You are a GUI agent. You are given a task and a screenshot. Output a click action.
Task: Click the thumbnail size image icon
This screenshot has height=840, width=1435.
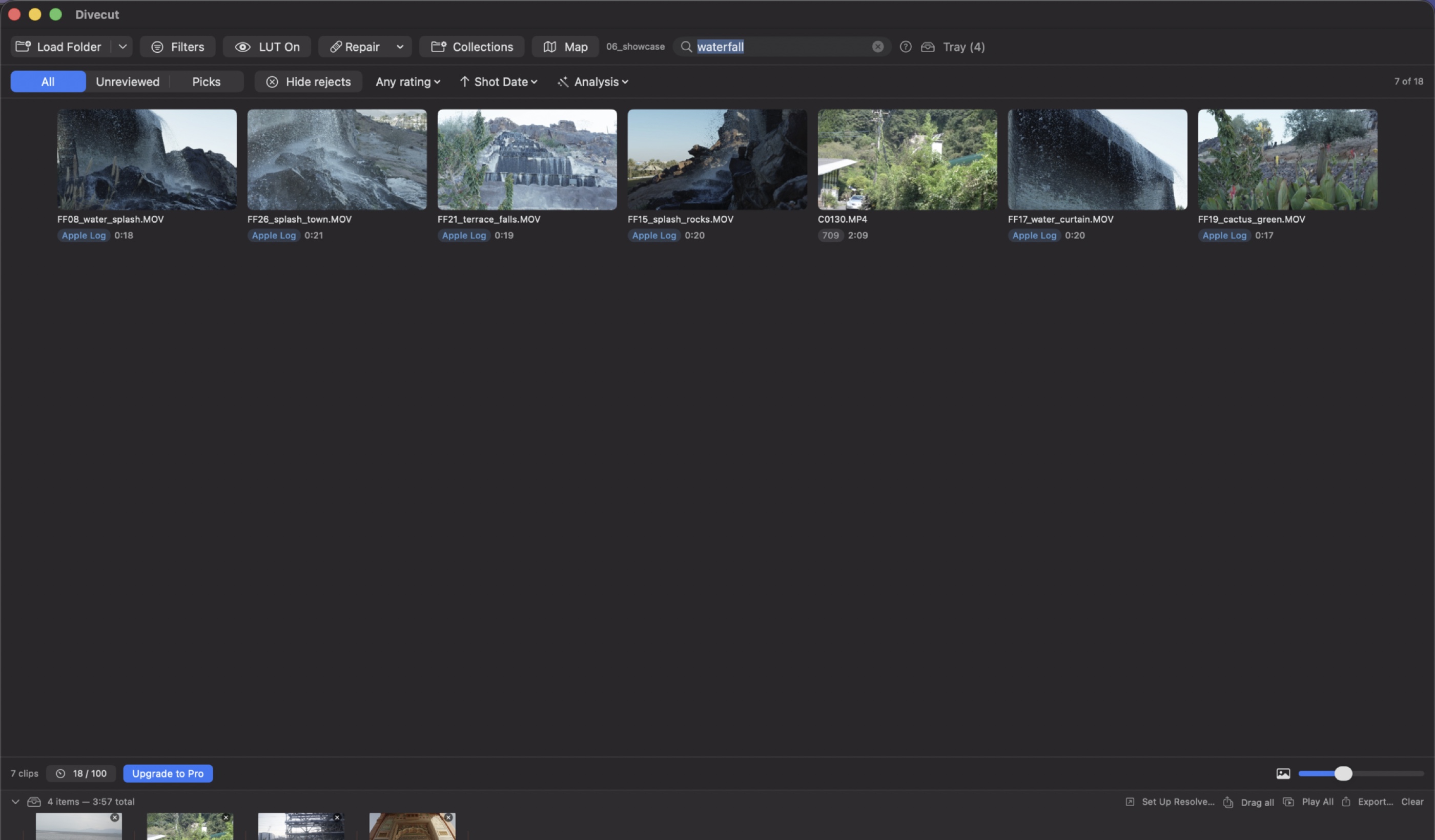pyautogui.click(x=1283, y=773)
